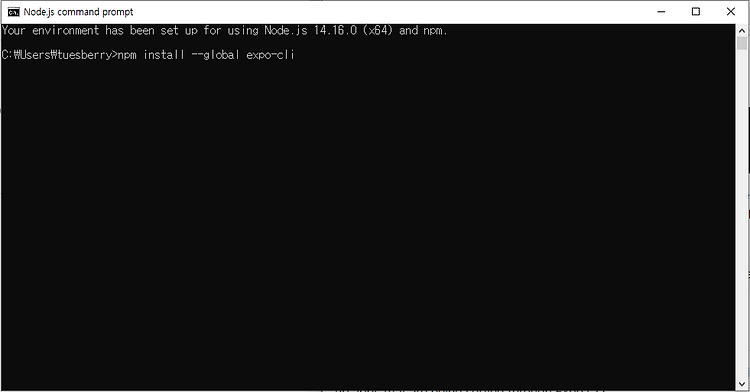Viewport: 750px width, 392px height.
Task: Click the word "environment" in first line
Action: tap(66, 30)
